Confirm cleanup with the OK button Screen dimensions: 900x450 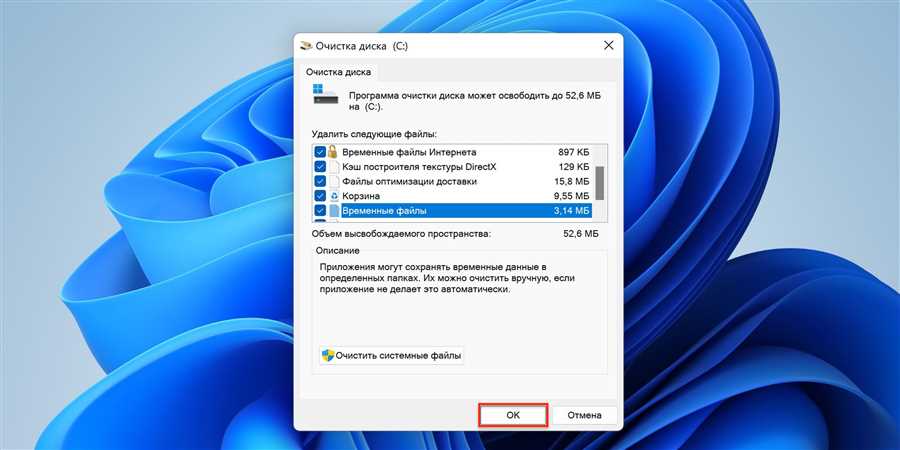(x=513, y=415)
